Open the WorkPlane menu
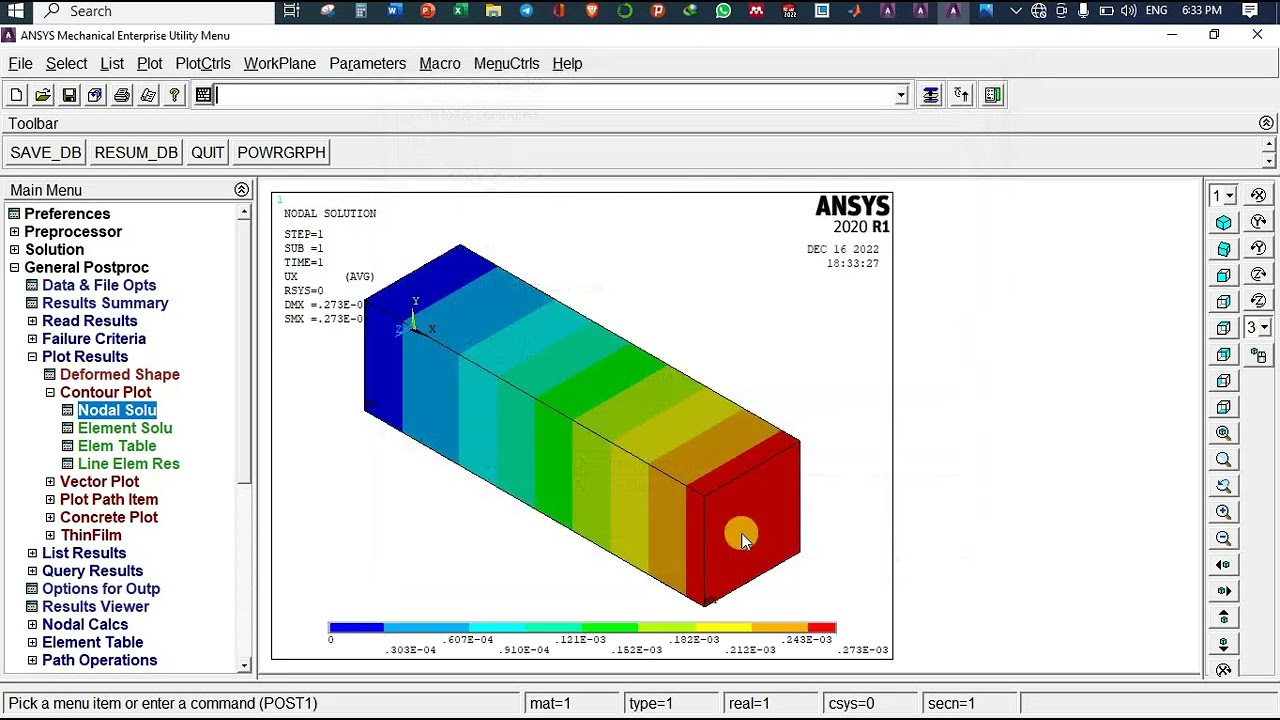 click(x=280, y=63)
